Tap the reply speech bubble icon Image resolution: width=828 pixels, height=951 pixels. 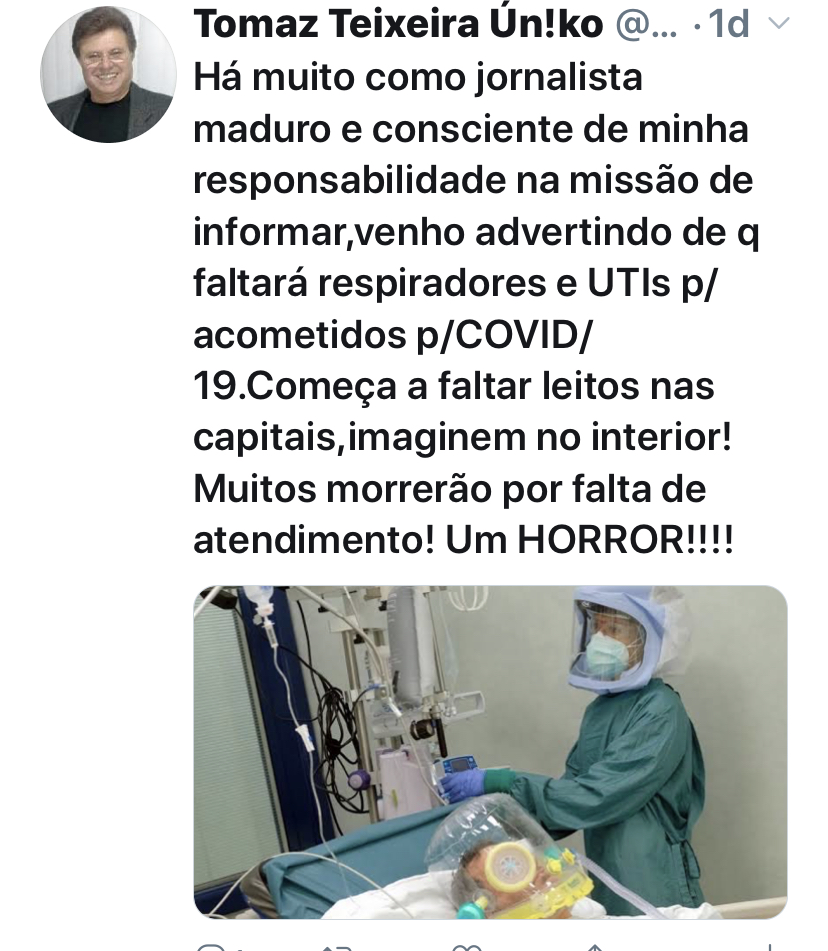pyautogui.click(x=212, y=947)
